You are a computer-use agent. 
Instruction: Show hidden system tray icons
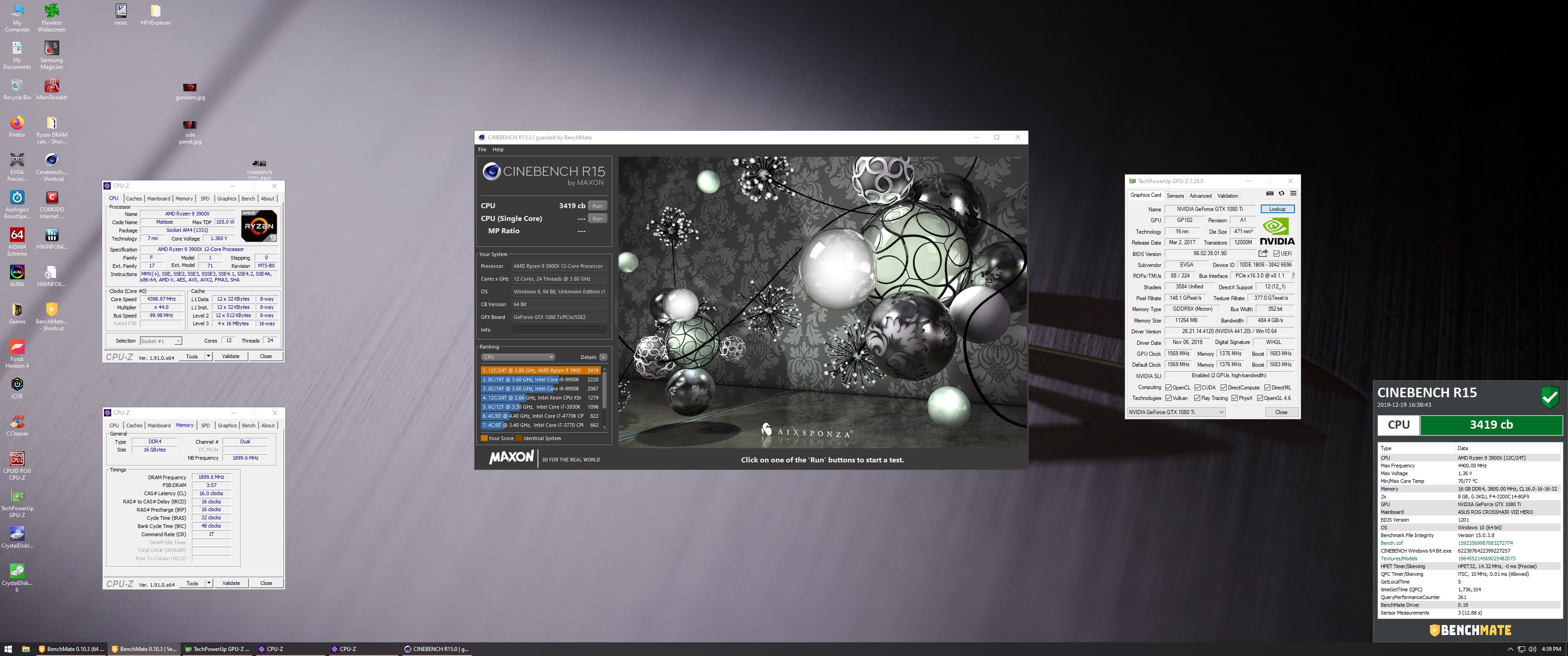coord(1510,649)
